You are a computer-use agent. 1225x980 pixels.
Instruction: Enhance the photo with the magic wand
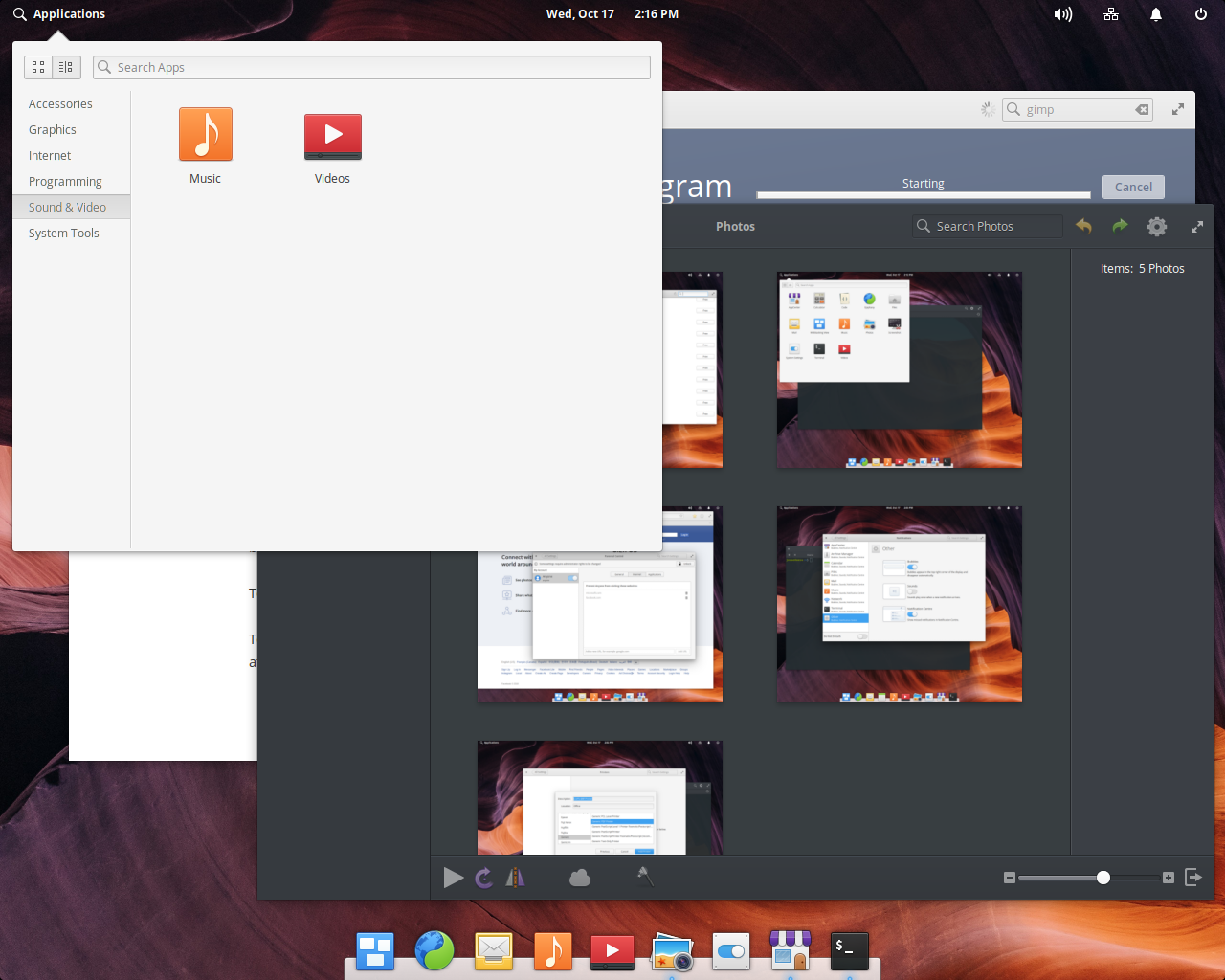(x=645, y=877)
